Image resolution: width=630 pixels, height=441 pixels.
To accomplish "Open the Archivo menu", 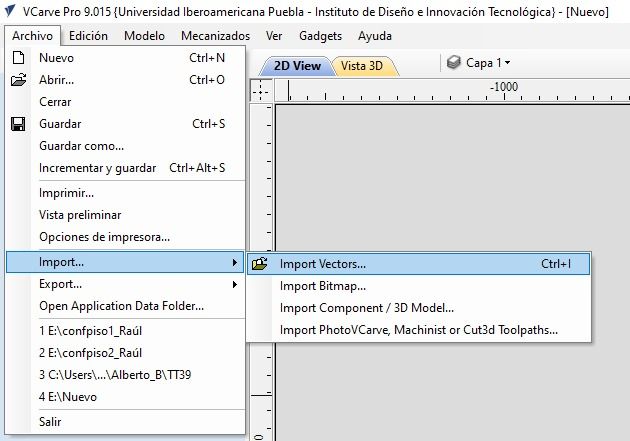I will coord(33,36).
